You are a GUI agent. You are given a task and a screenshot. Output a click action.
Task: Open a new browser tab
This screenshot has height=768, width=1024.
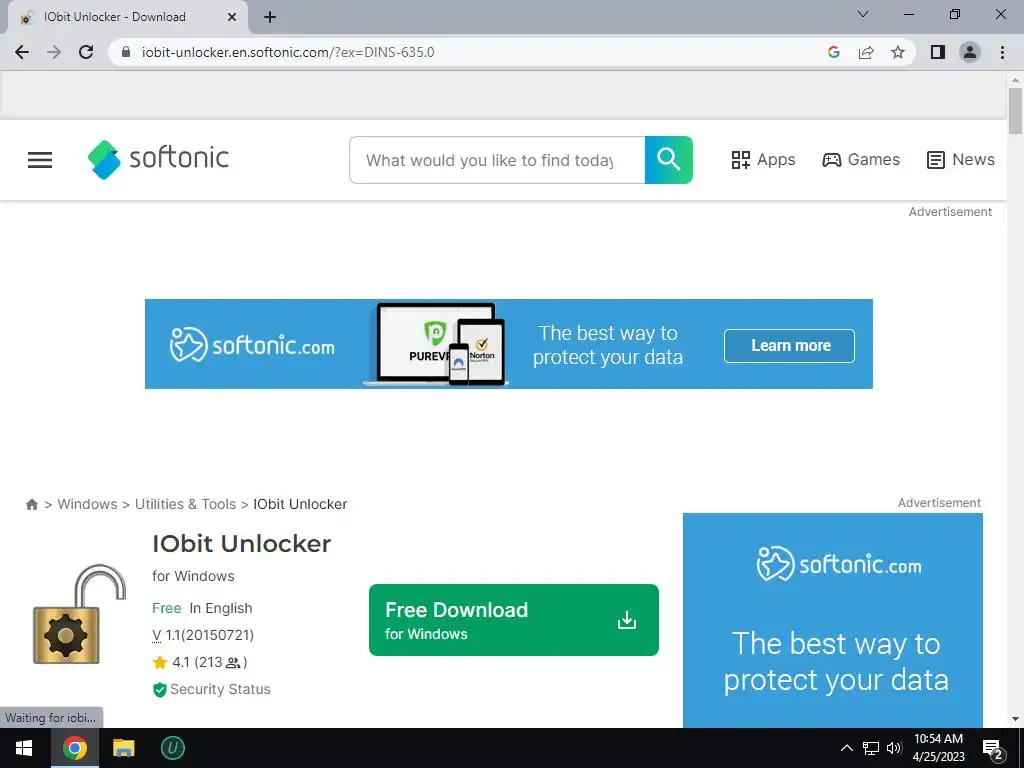(270, 17)
